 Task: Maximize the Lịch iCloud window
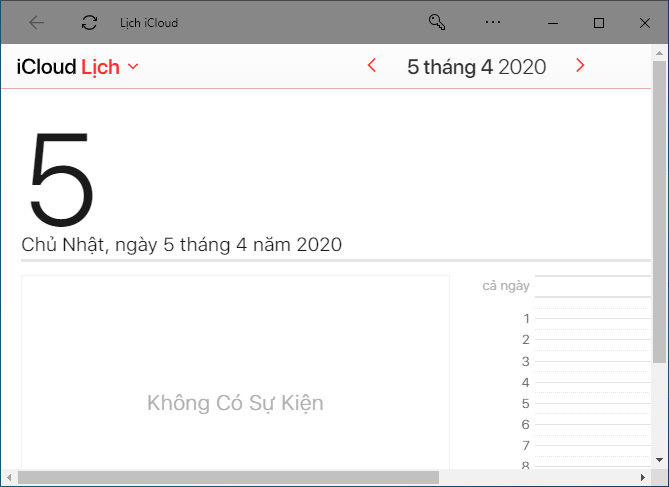pyautogui.click(x=599, y=23)
